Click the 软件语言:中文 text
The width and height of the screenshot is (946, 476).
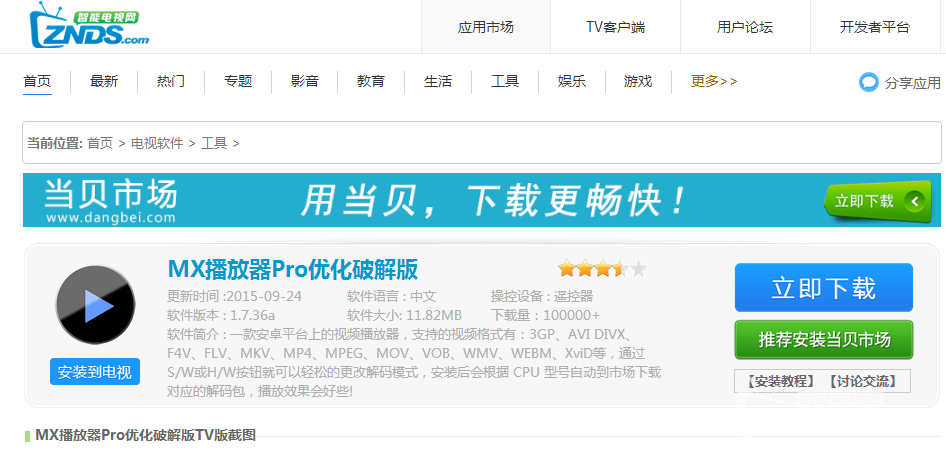[x=392, y=296]
